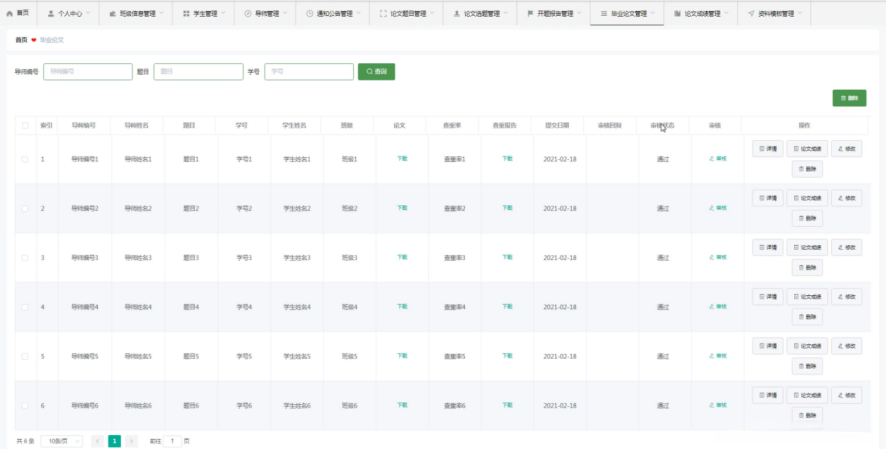Open 论文成绩 for row 1
This screenshot has width=886, height=451.
(x=807, y=149)
